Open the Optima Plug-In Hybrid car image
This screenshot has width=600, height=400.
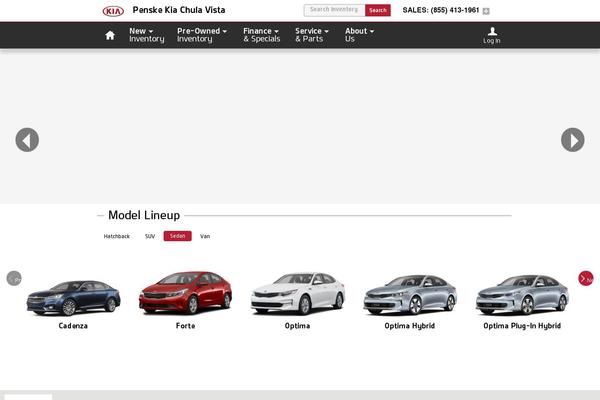[522, 295]
